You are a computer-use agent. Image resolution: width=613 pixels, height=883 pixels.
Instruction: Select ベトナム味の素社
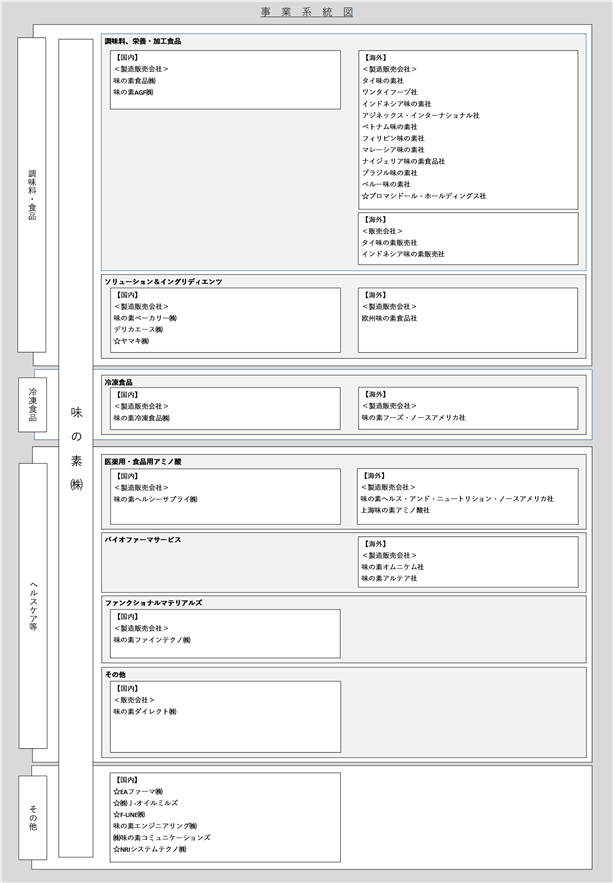tap(390, 127)
